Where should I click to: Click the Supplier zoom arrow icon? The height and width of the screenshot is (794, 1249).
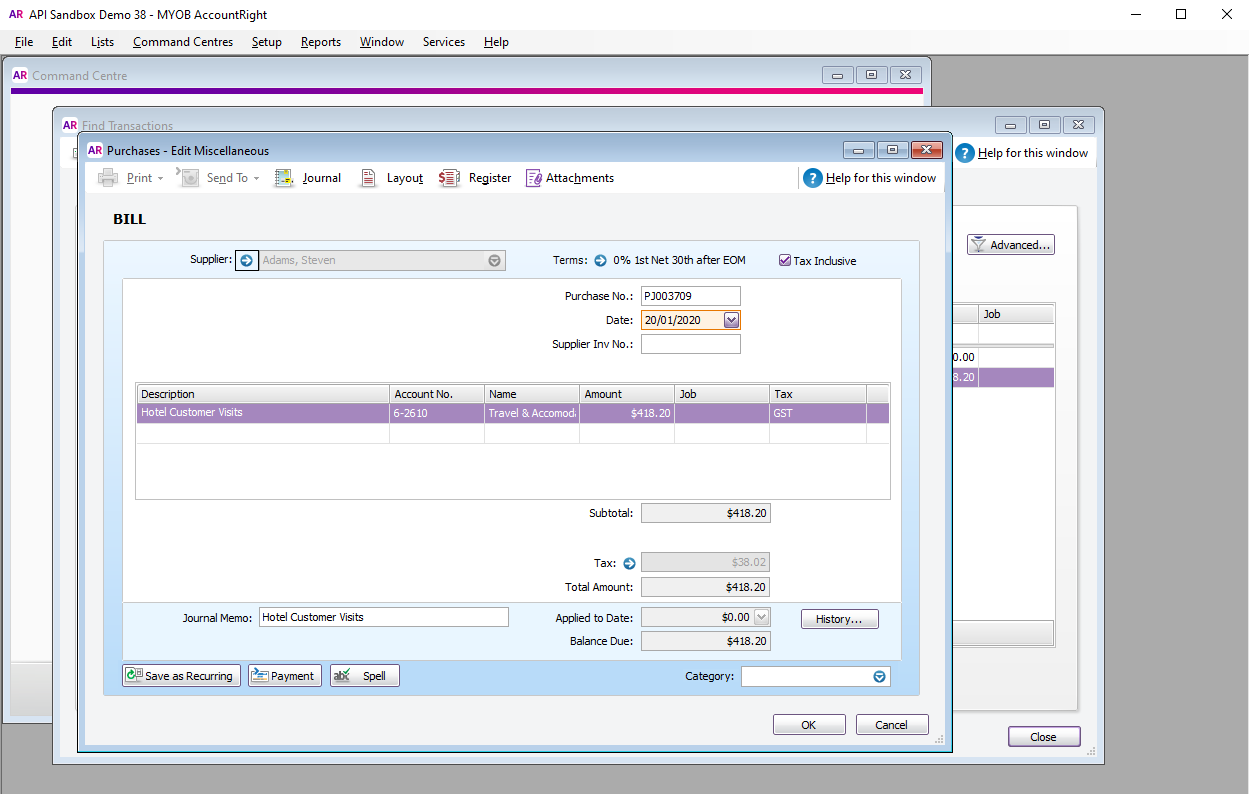click(246, 260)
